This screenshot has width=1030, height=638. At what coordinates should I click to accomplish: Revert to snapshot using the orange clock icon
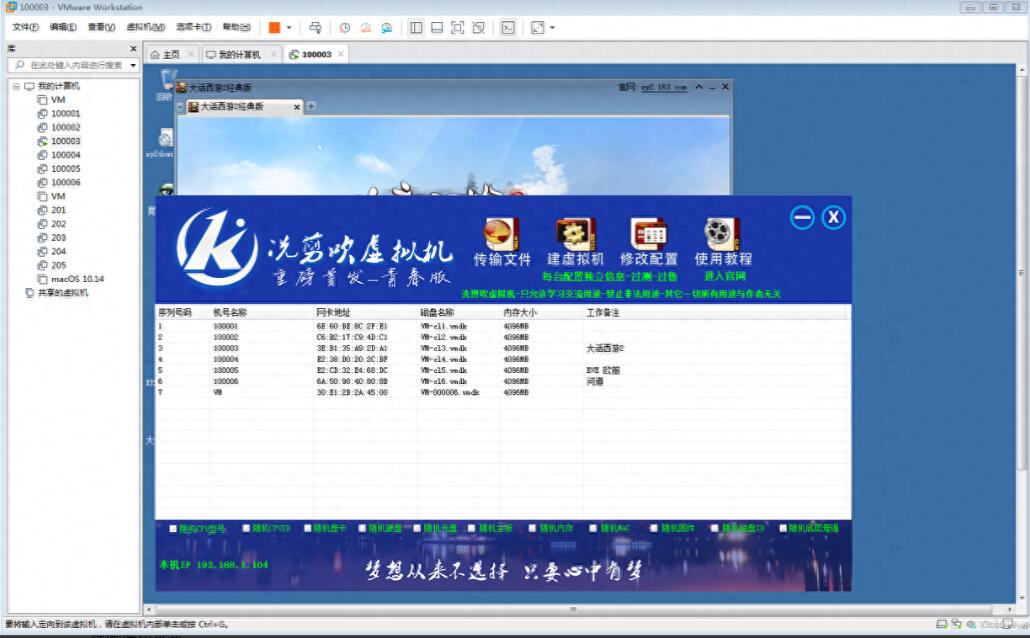coord(366,28)
